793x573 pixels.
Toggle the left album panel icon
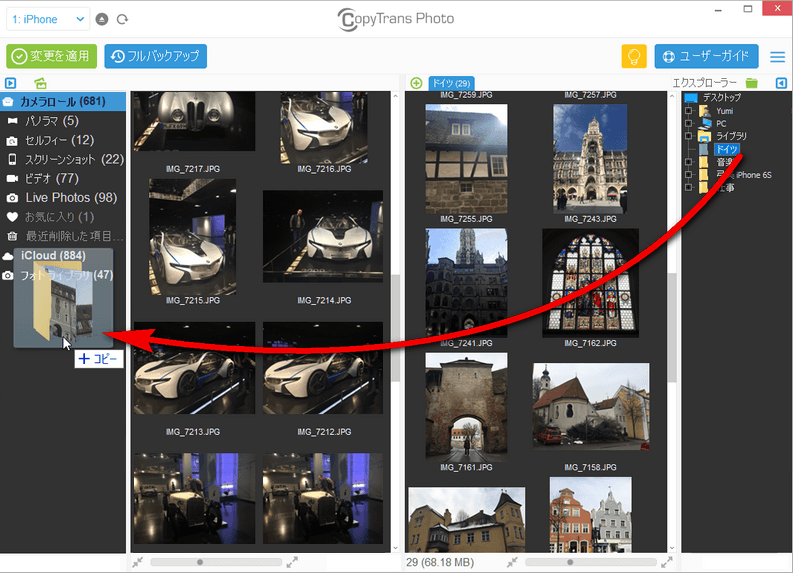point(11,83)
